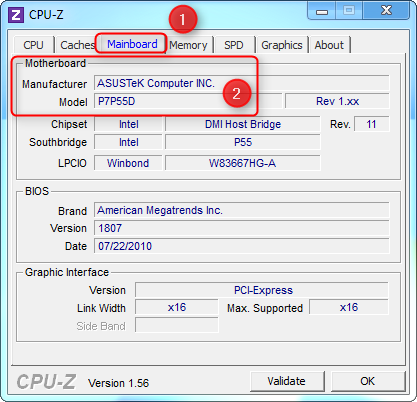The height and width of the screenshot is (402, 417).
Task: Switch to the CPU tab
Action: click(33, 45)
